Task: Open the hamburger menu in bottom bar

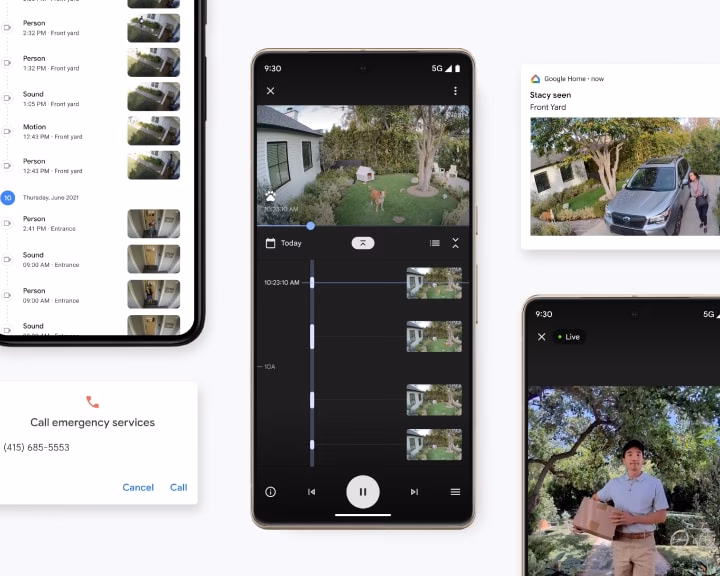Action: (455, 492)
